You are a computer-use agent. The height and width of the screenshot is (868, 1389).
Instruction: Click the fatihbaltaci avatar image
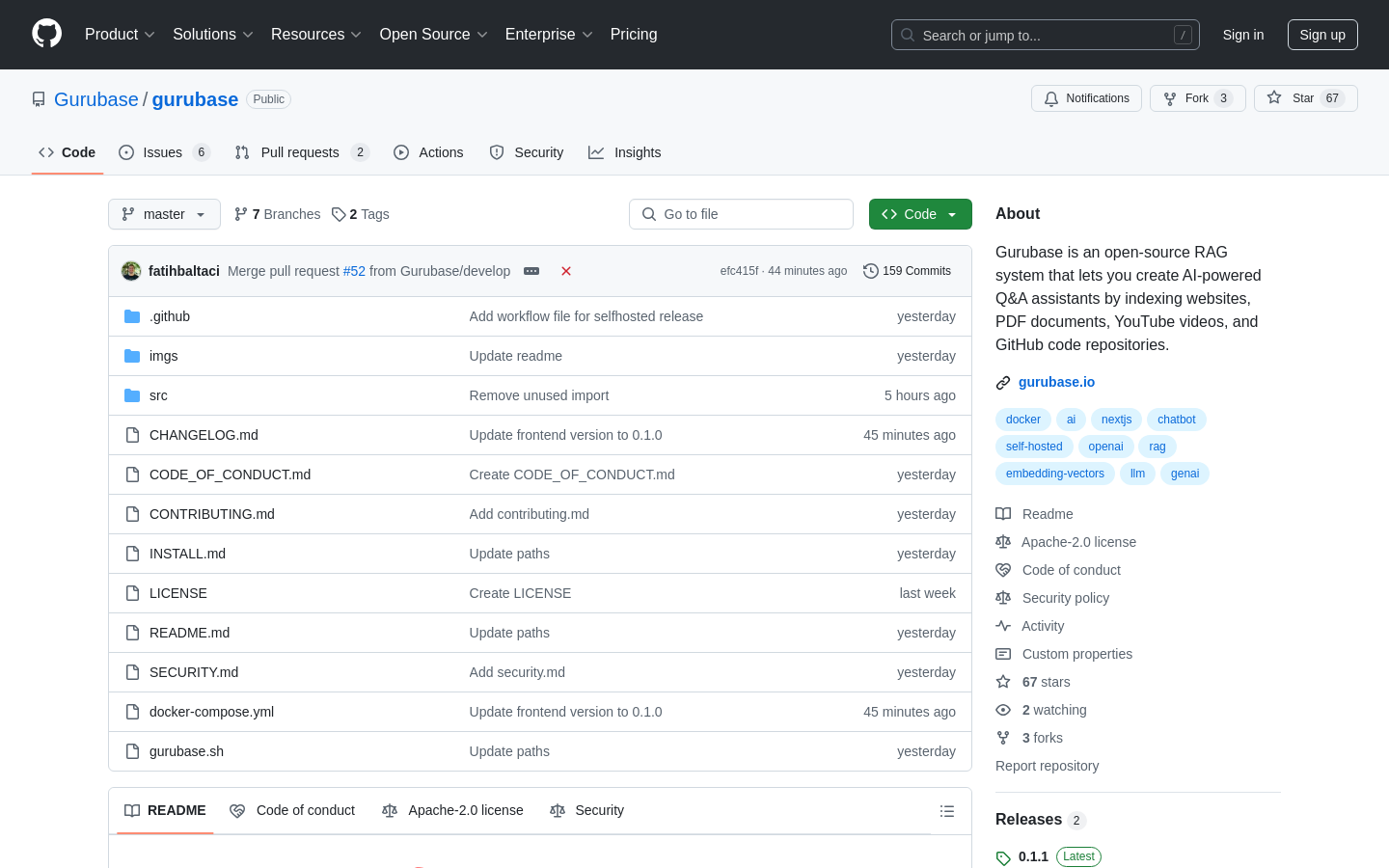[x=131, y=271]
